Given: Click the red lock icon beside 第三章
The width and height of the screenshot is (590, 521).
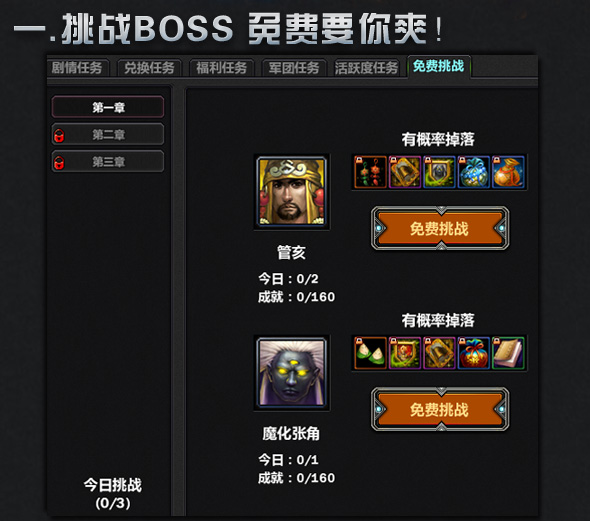Looking at the screenshot, I should (59, 163).
